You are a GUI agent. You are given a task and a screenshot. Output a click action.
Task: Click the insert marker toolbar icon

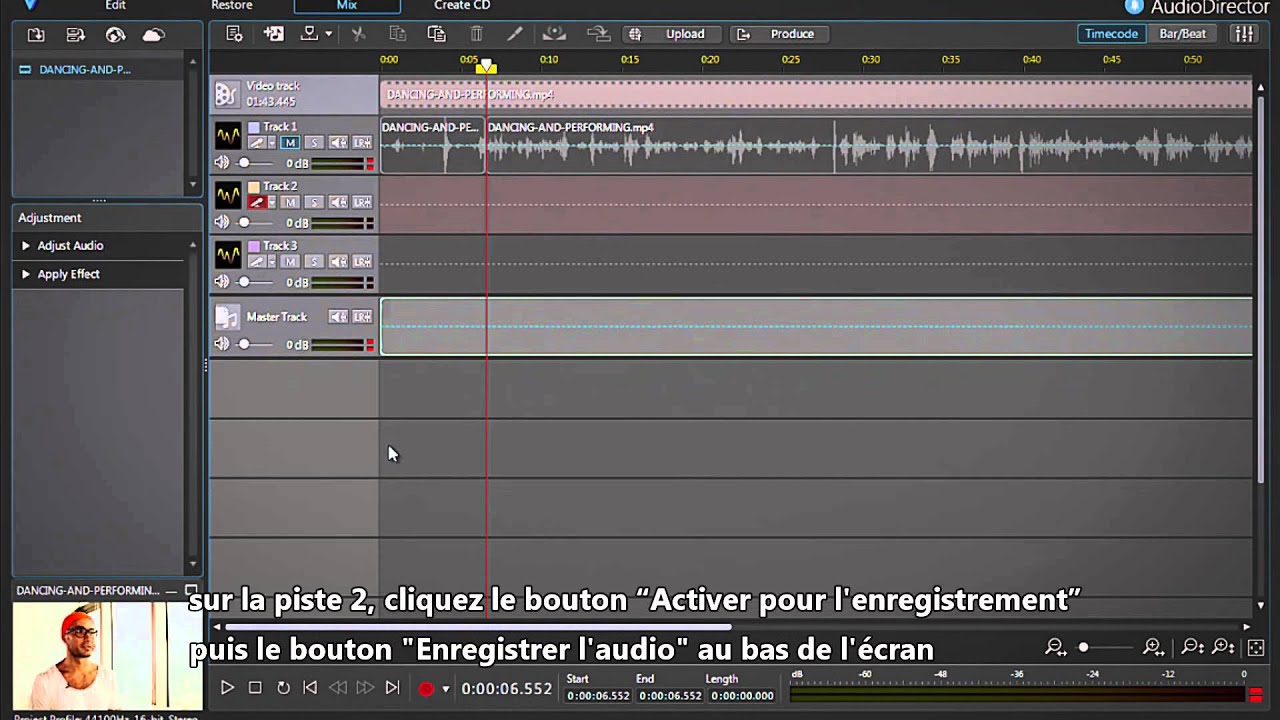[310, 34]
